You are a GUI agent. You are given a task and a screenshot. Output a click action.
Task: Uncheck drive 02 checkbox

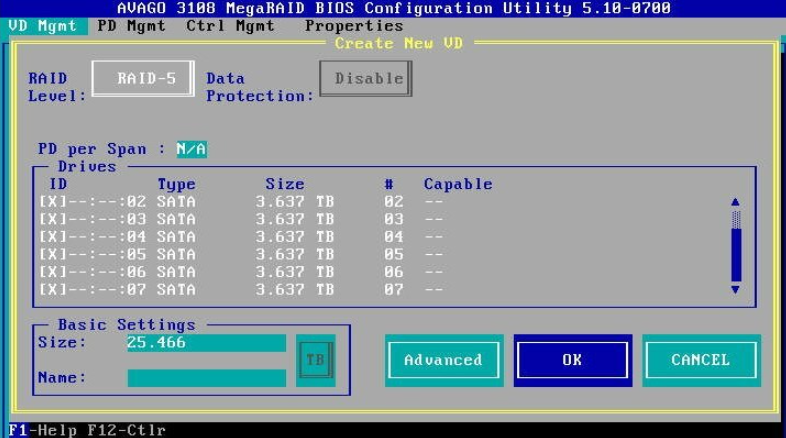coord(50,202)
